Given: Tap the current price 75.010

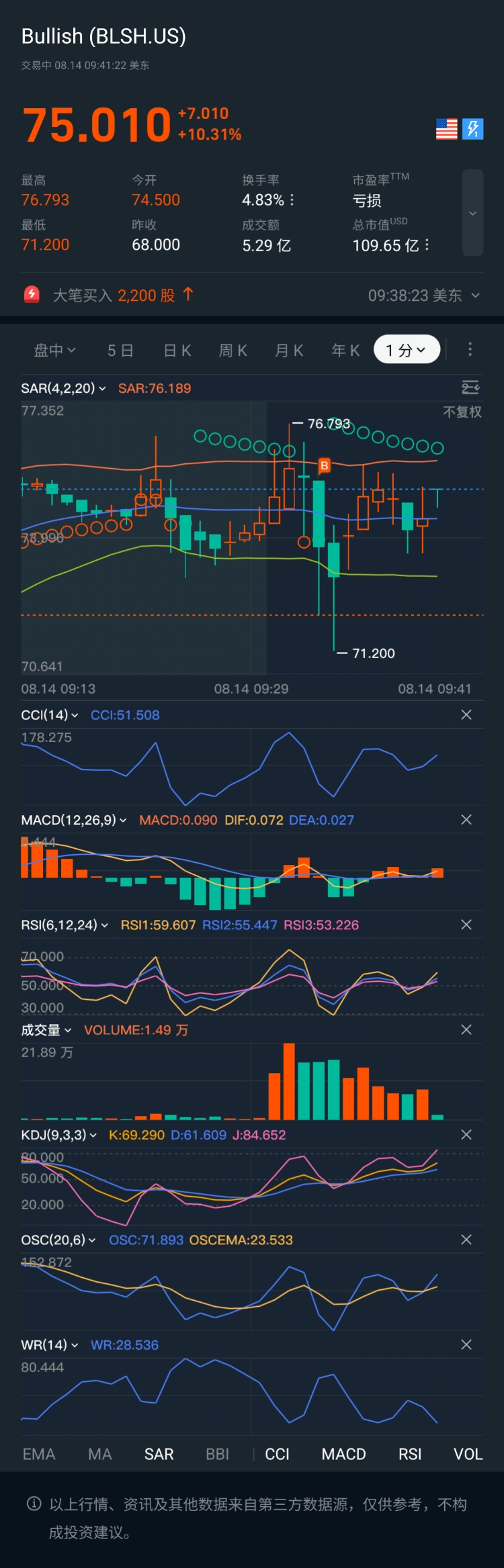Looking at the screenshot, I should [97, 125].
